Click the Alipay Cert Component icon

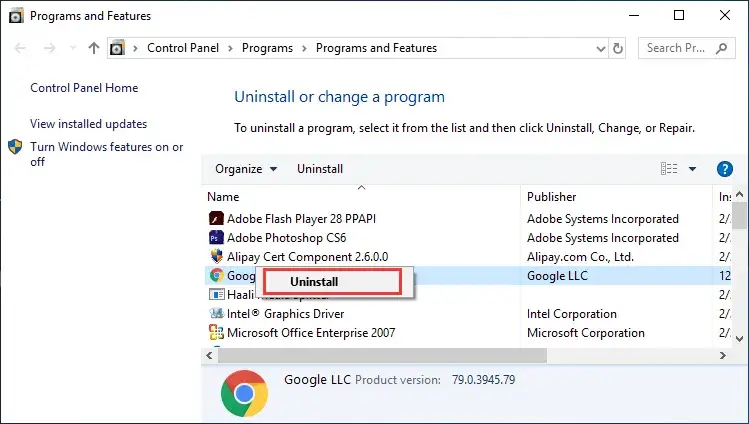point(216,257)
